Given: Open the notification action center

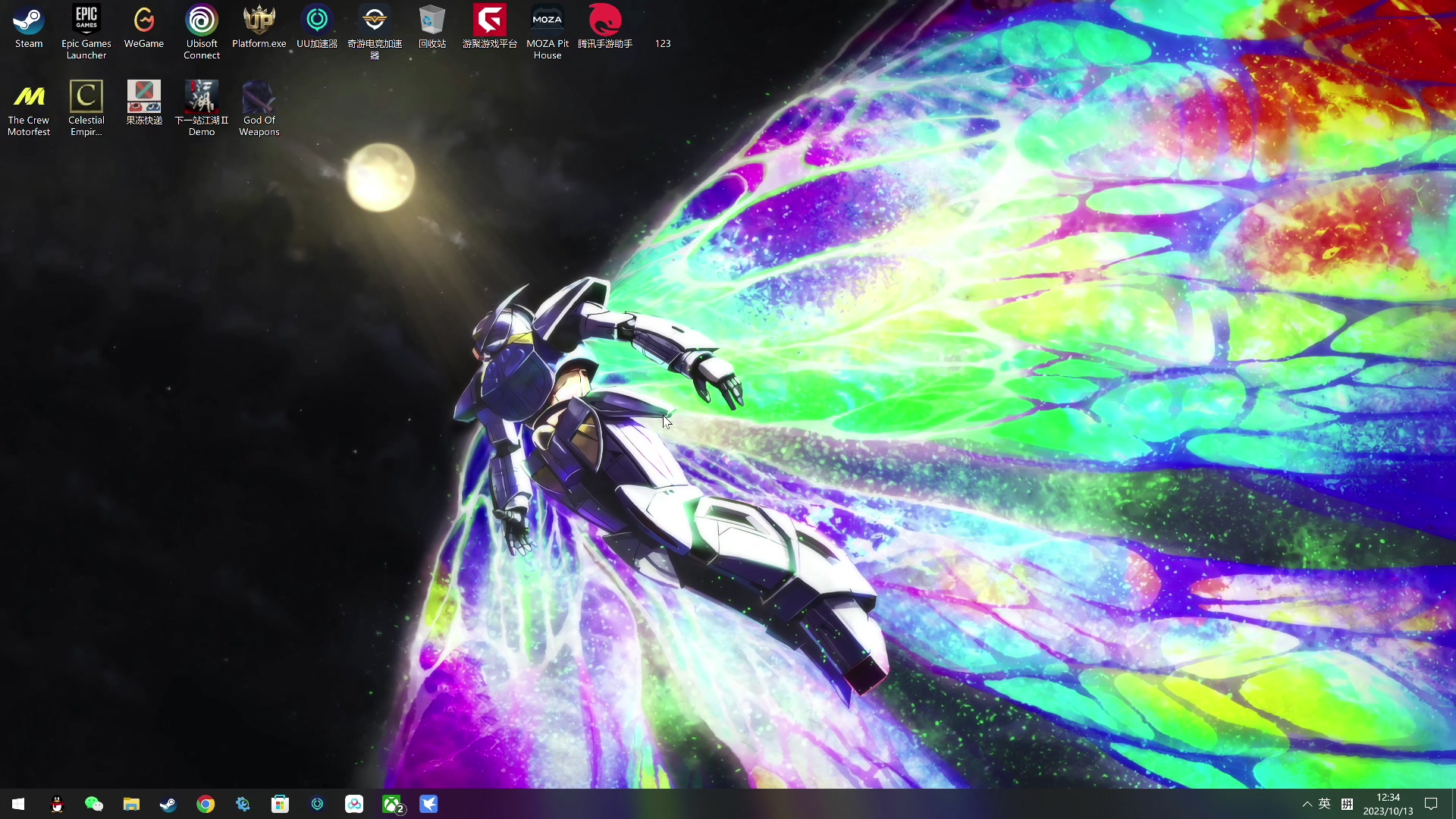Looking at the screenshot, I should point(1431,804).
